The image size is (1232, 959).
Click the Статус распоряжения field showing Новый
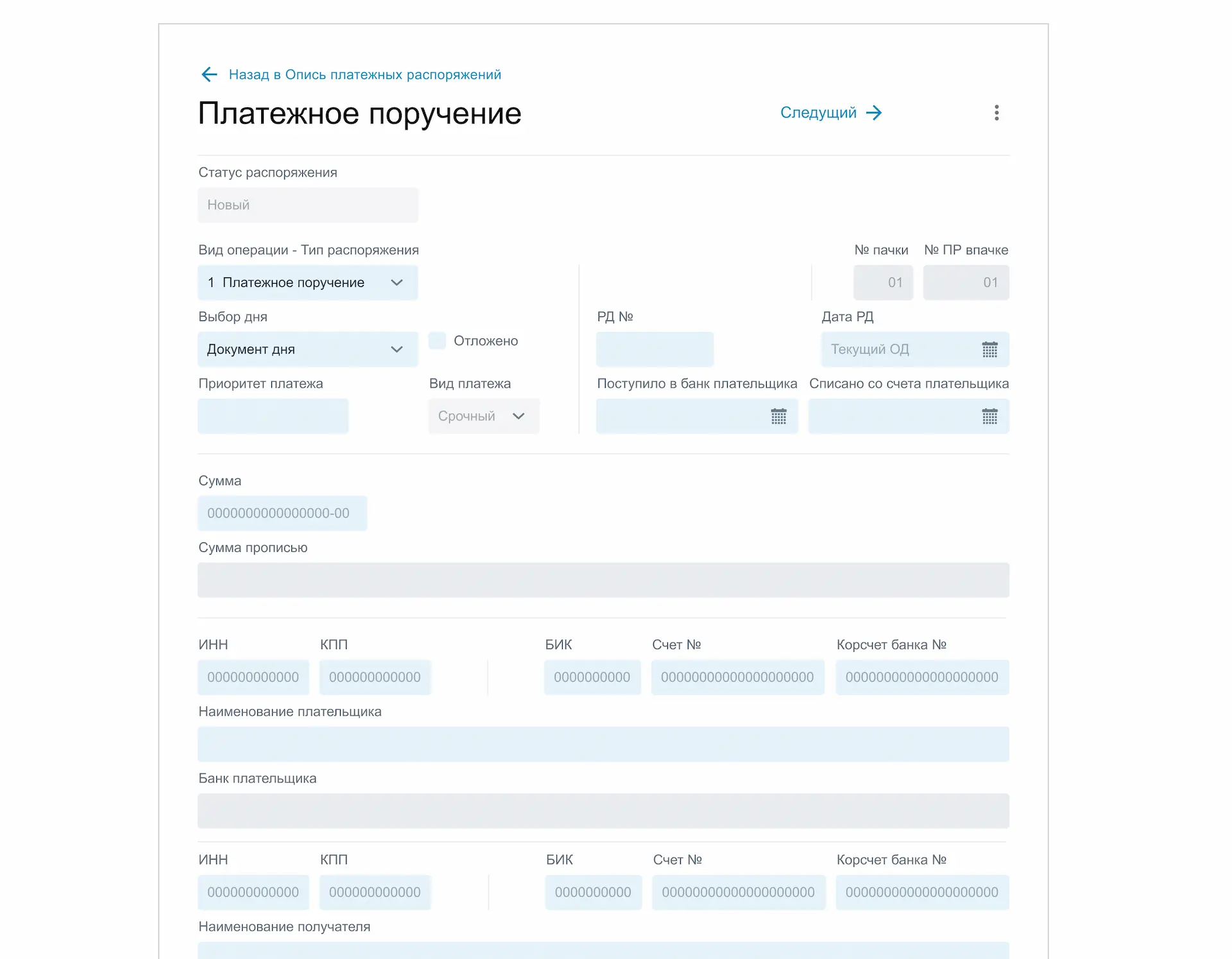point(307,205)
